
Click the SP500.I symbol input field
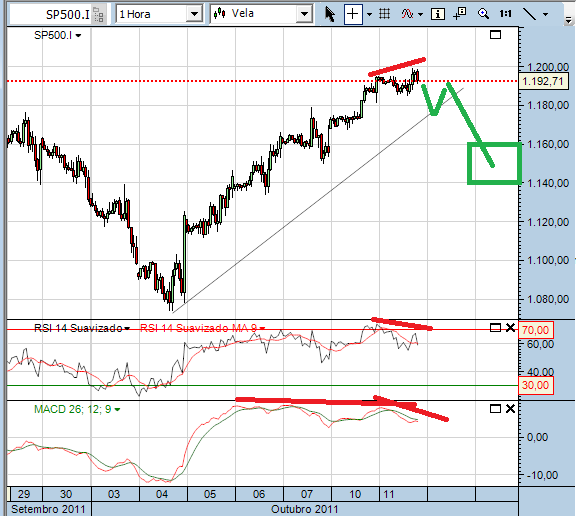(51, 14)
